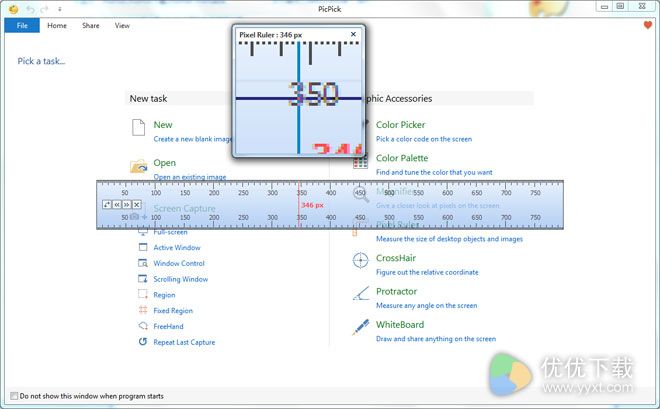Switch to the Share tab

pyautogui.click(x=91, y=26)
